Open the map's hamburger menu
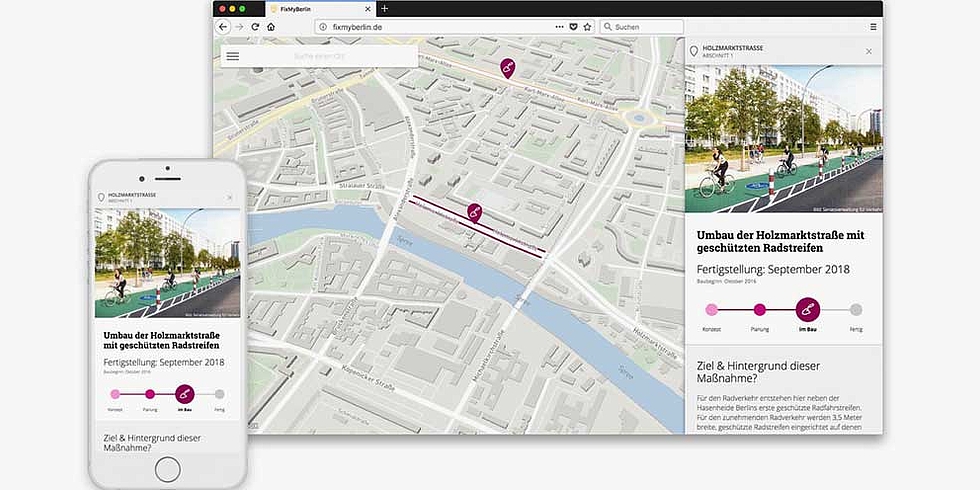The height and width of the screenshot is (490, 980). (x=232, y=56)
